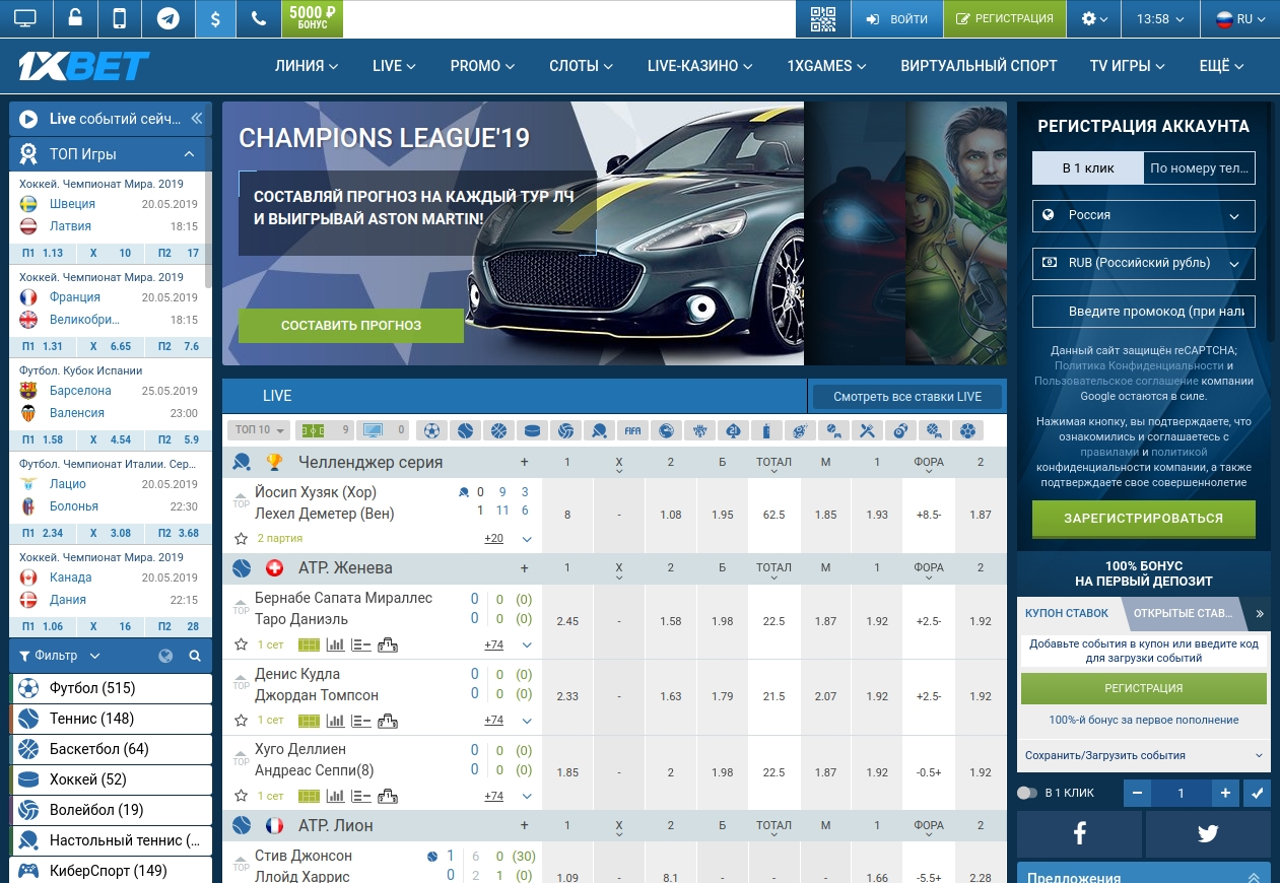Select the В 1 клик registration tab
Image resolution: width=1280 pixels, height=883 pixels.
click(x=1088, y=168)
